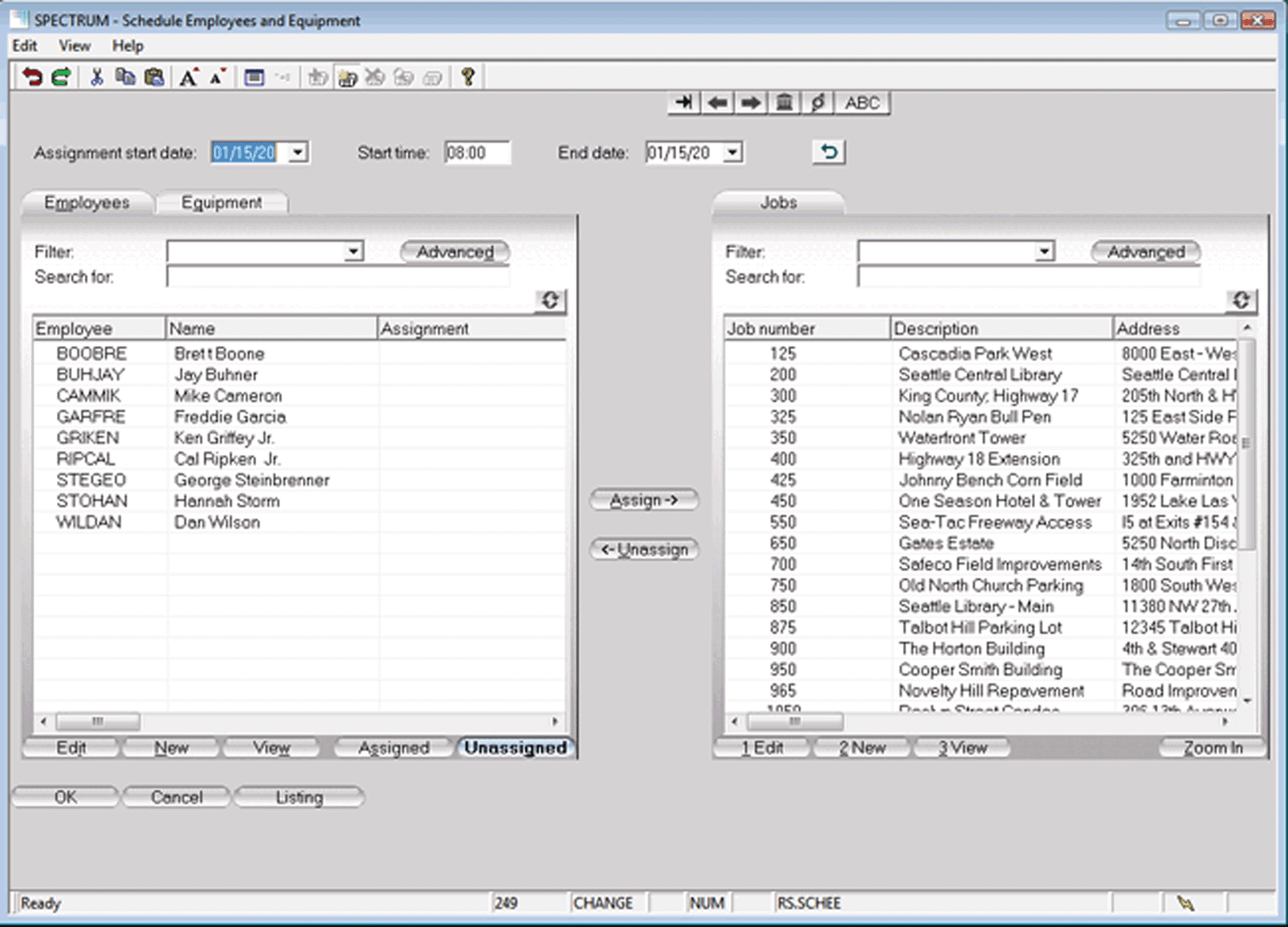Increase font size with large A icon
The image size is (1288, 927).
(189, 77)
